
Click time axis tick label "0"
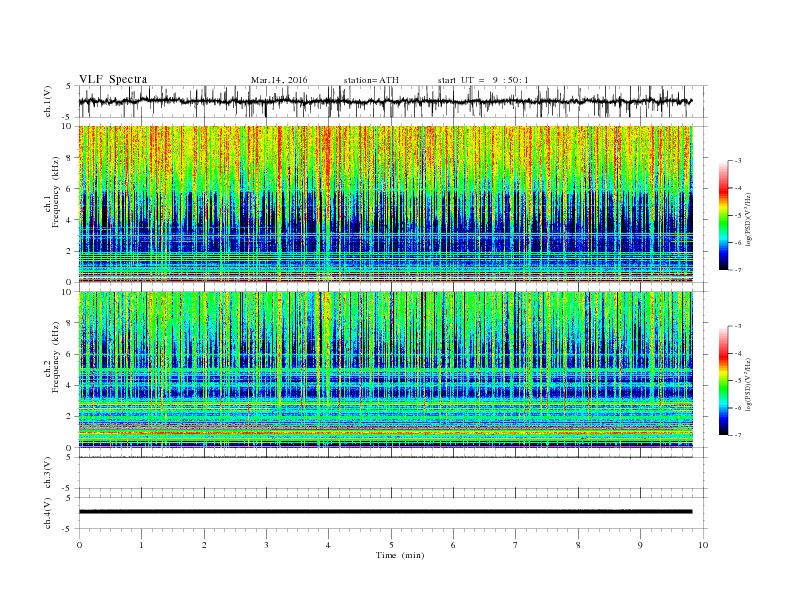click(x=79, y=545)
